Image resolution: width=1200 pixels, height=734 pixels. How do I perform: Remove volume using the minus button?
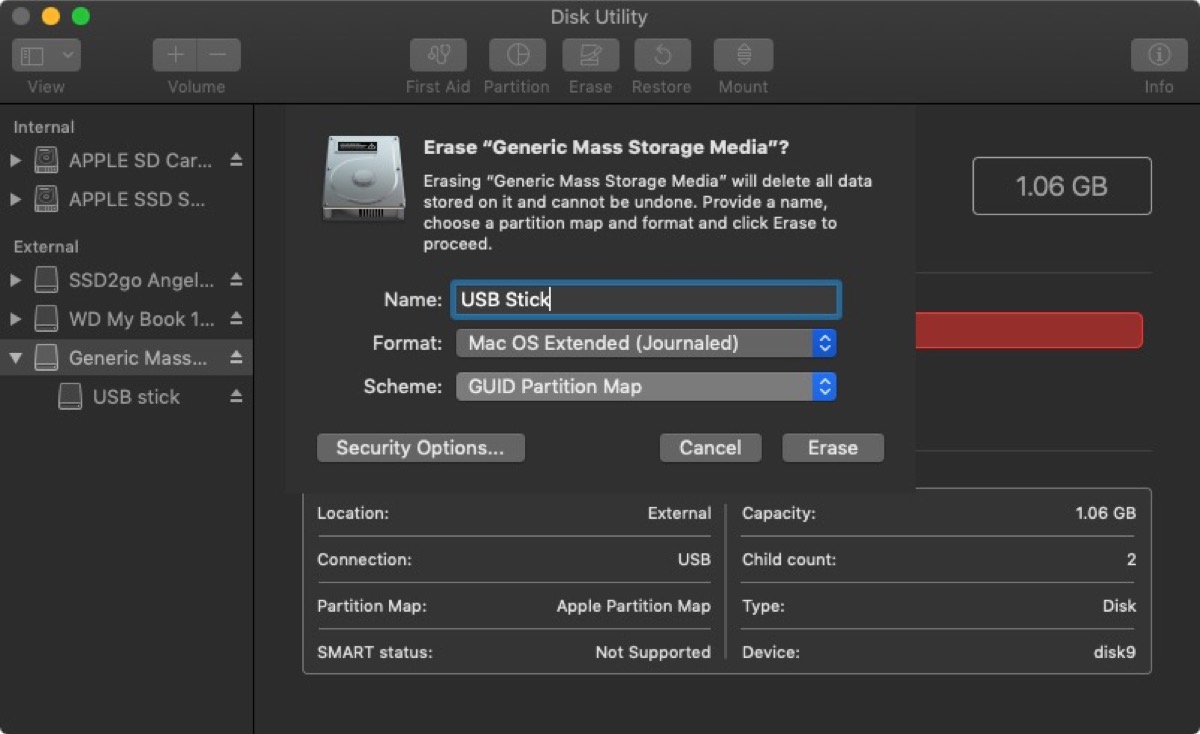tap(219, 55)
